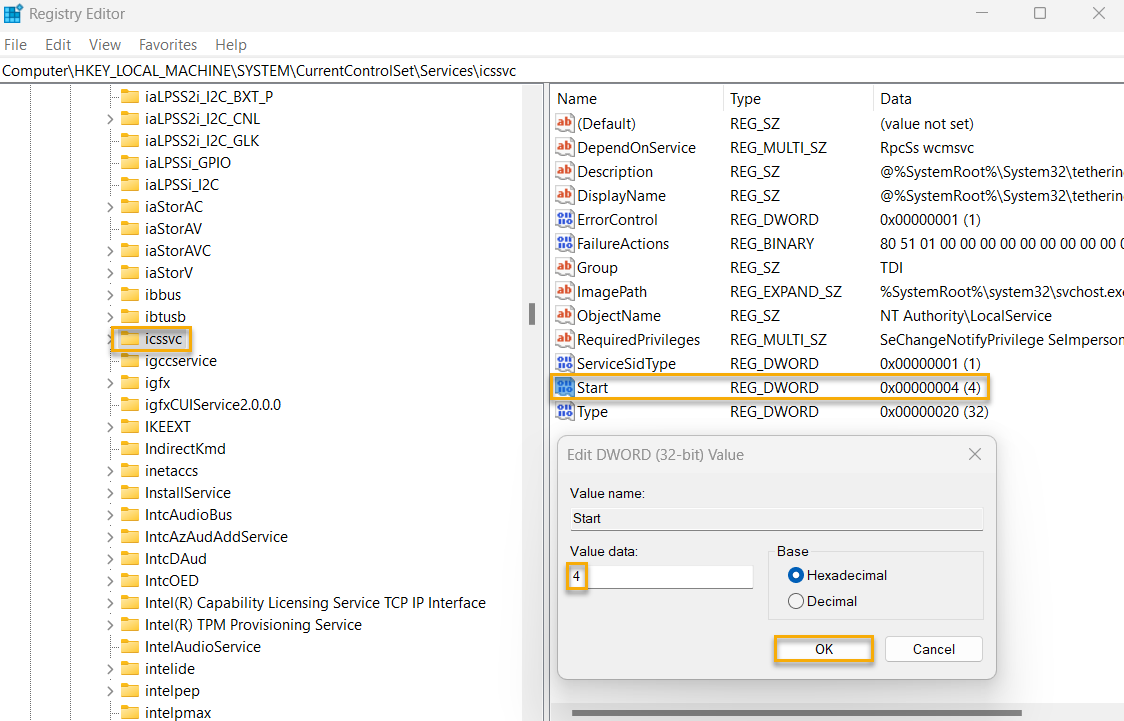1124x721 pixels.
Task: Close the Edit DWORD dialog with X
Action: [x=974, y=455]
